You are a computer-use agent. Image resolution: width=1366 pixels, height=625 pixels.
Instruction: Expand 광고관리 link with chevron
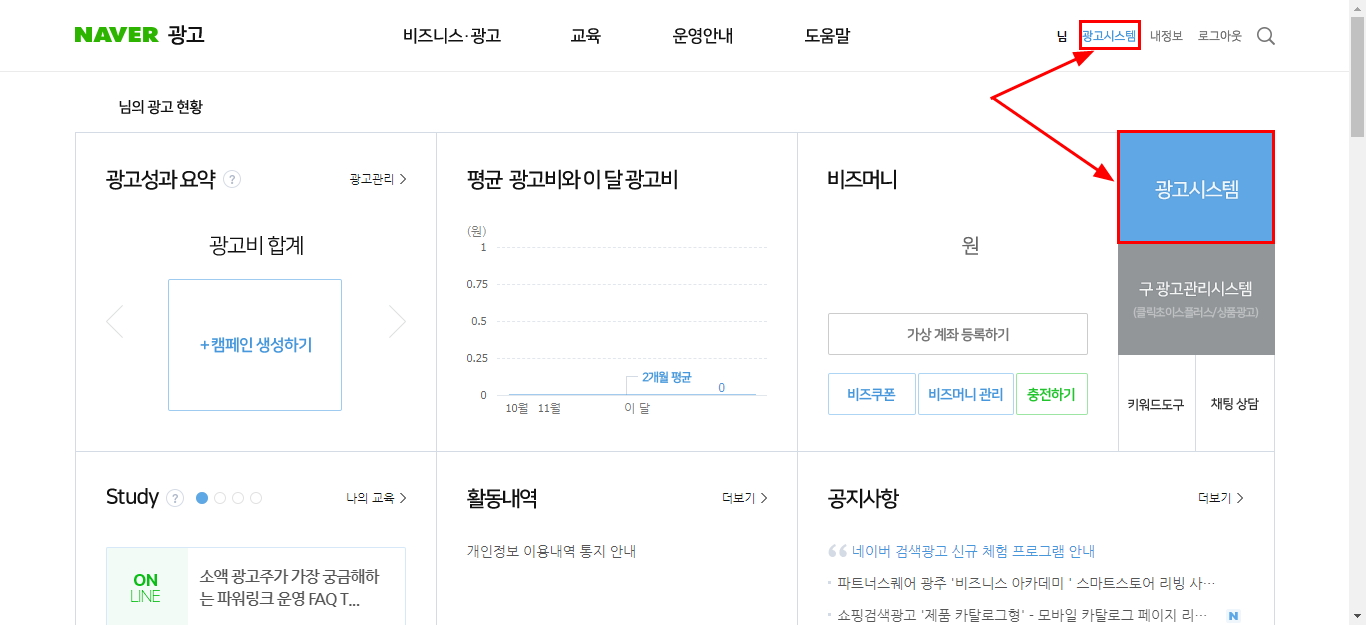coord(378,179)
